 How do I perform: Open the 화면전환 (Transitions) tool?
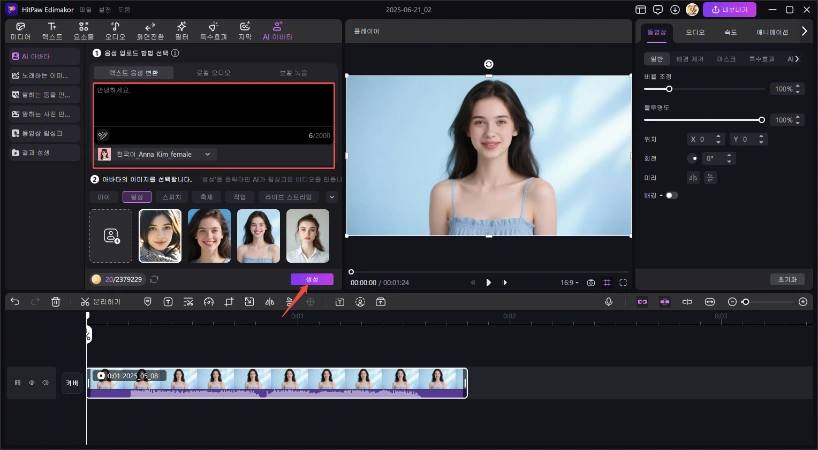(x=150, y=31)
